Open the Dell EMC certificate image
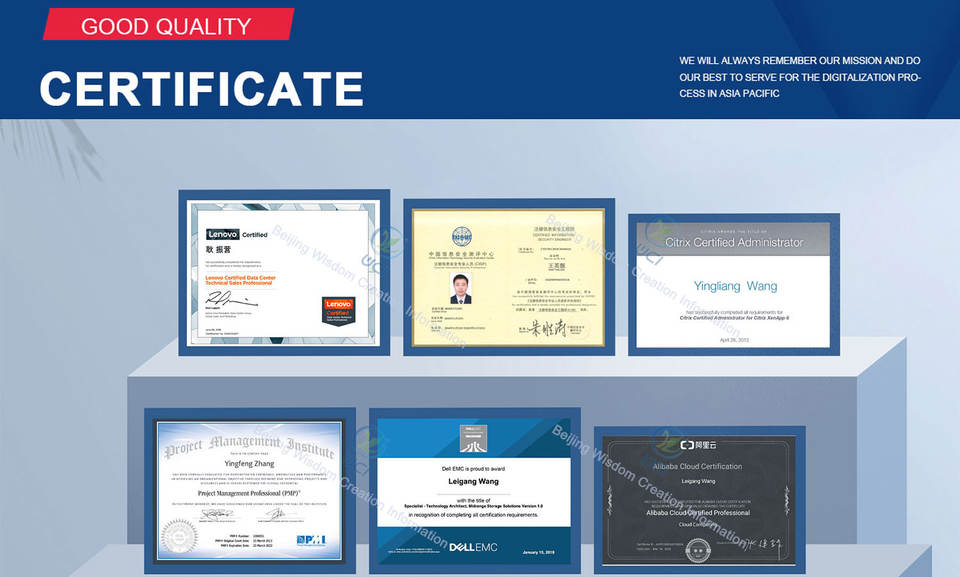This screenshot has width=960, height=577. pos(474,491)
